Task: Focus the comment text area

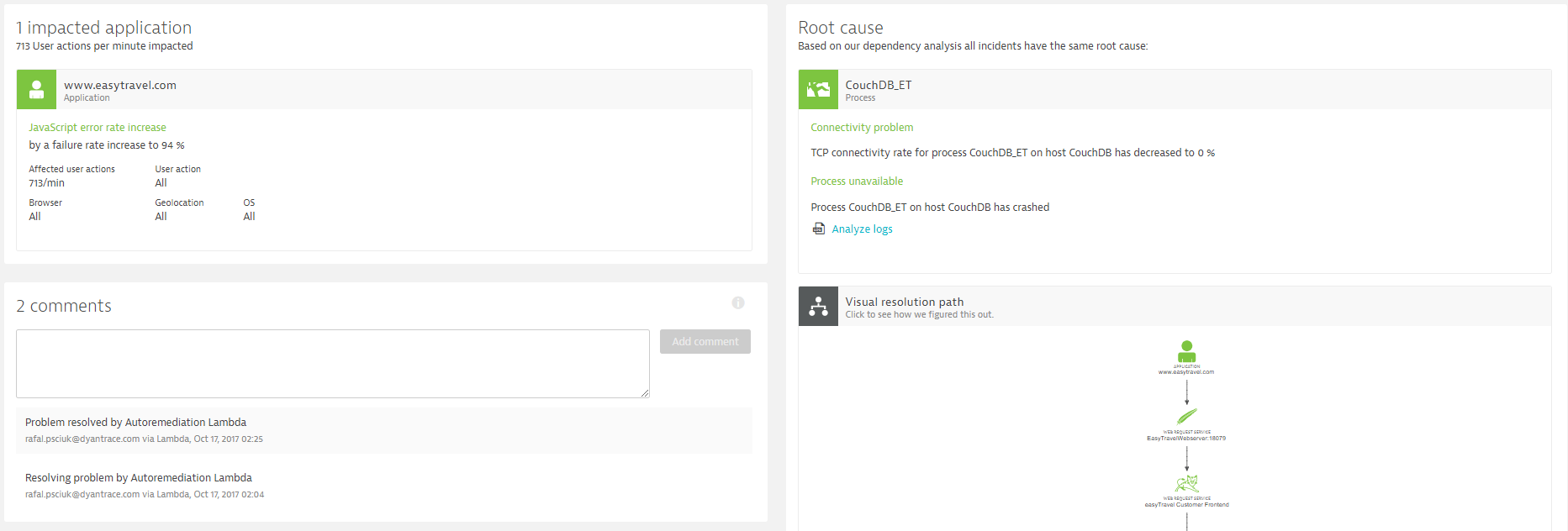Action: coord(333,364)
